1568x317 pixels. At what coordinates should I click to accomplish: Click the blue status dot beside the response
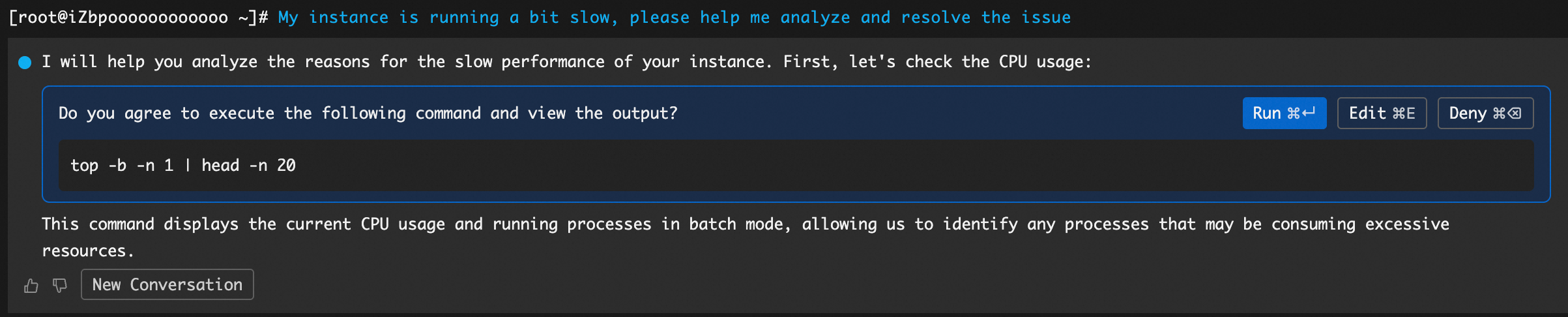[x=25, y=63]
